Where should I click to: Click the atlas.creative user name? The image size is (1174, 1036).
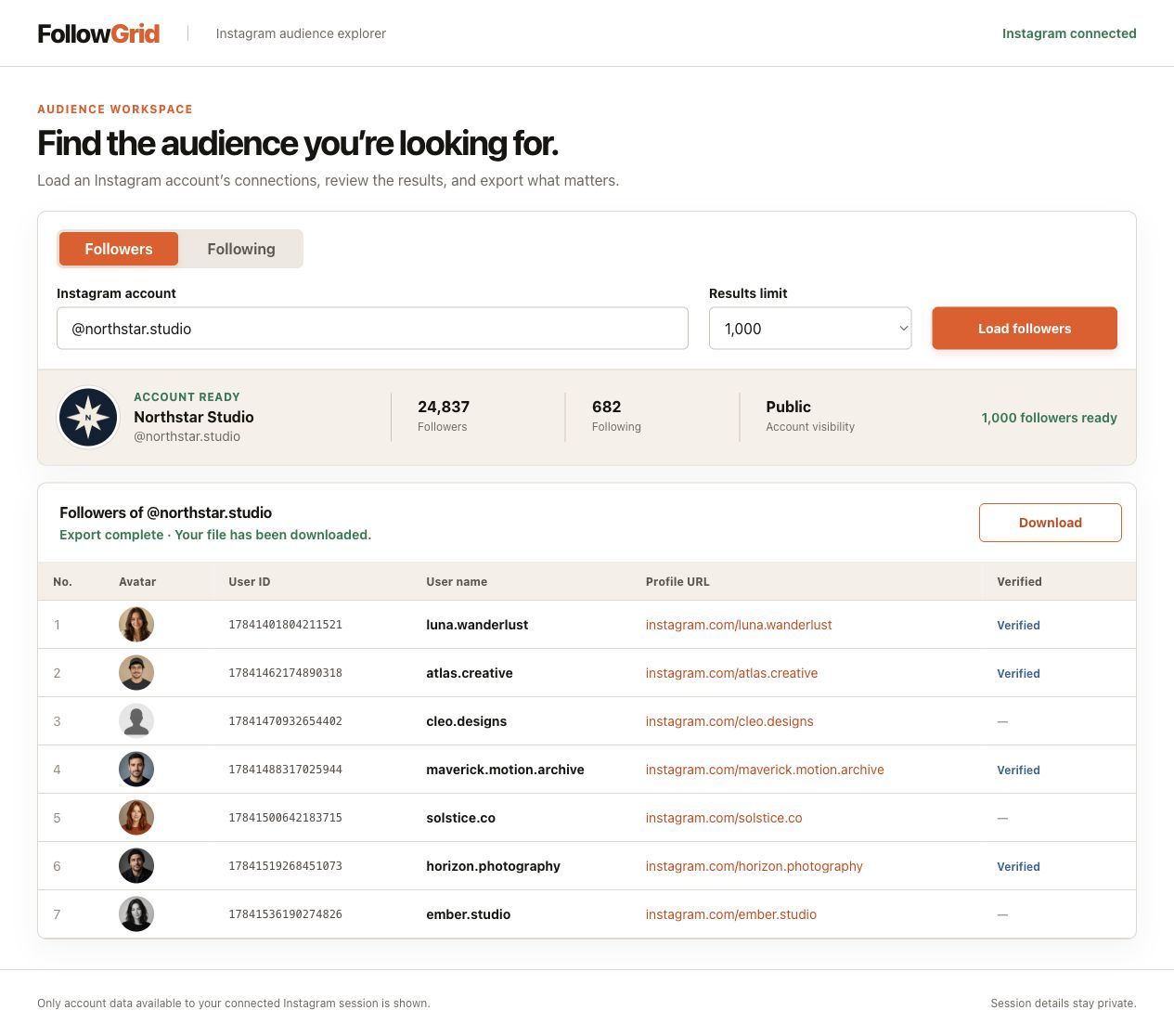pyautogui.click(x=470, y=673)
